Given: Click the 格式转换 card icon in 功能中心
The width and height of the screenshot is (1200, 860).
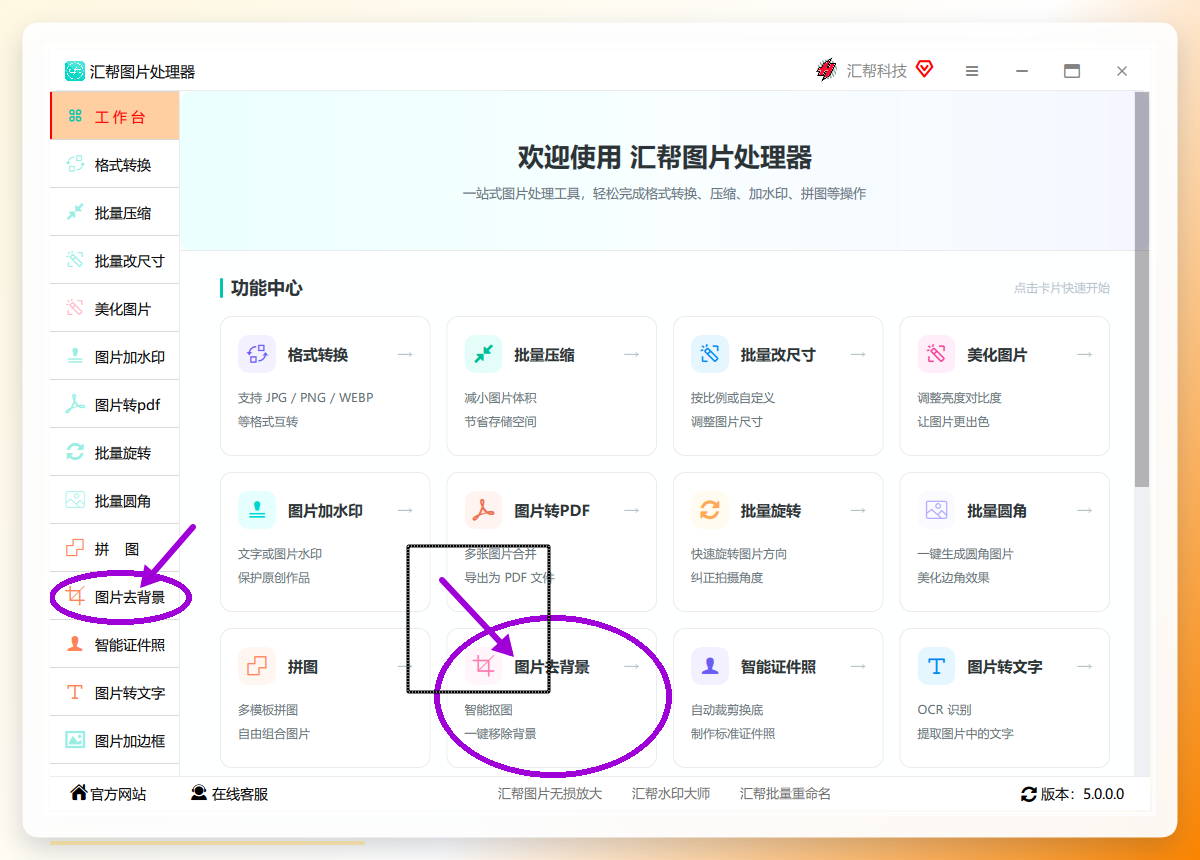Looking at the screenshot, I should click(257, 354).
